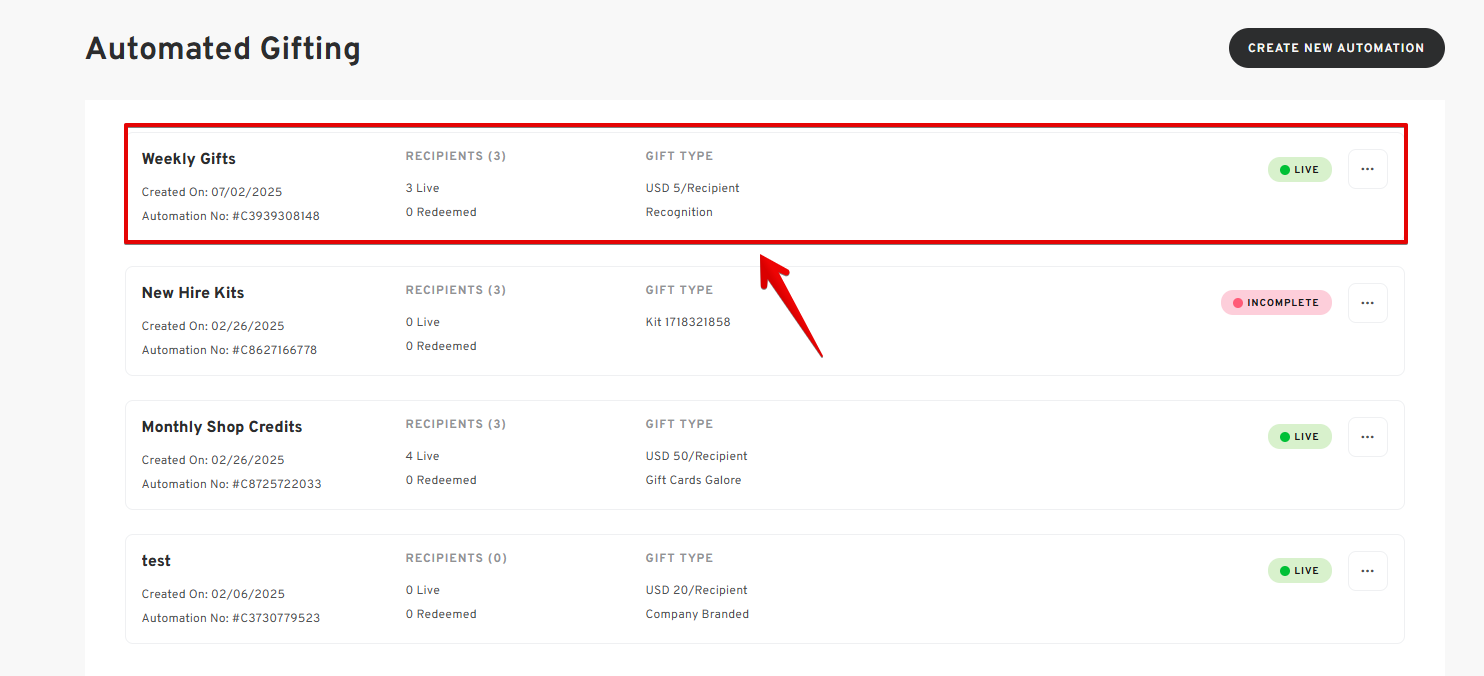This screenshot has width=1484, height=676.
Task: Click the LIVE badge on Monthly Shop Credits
Action: [x=1300, y=437]
